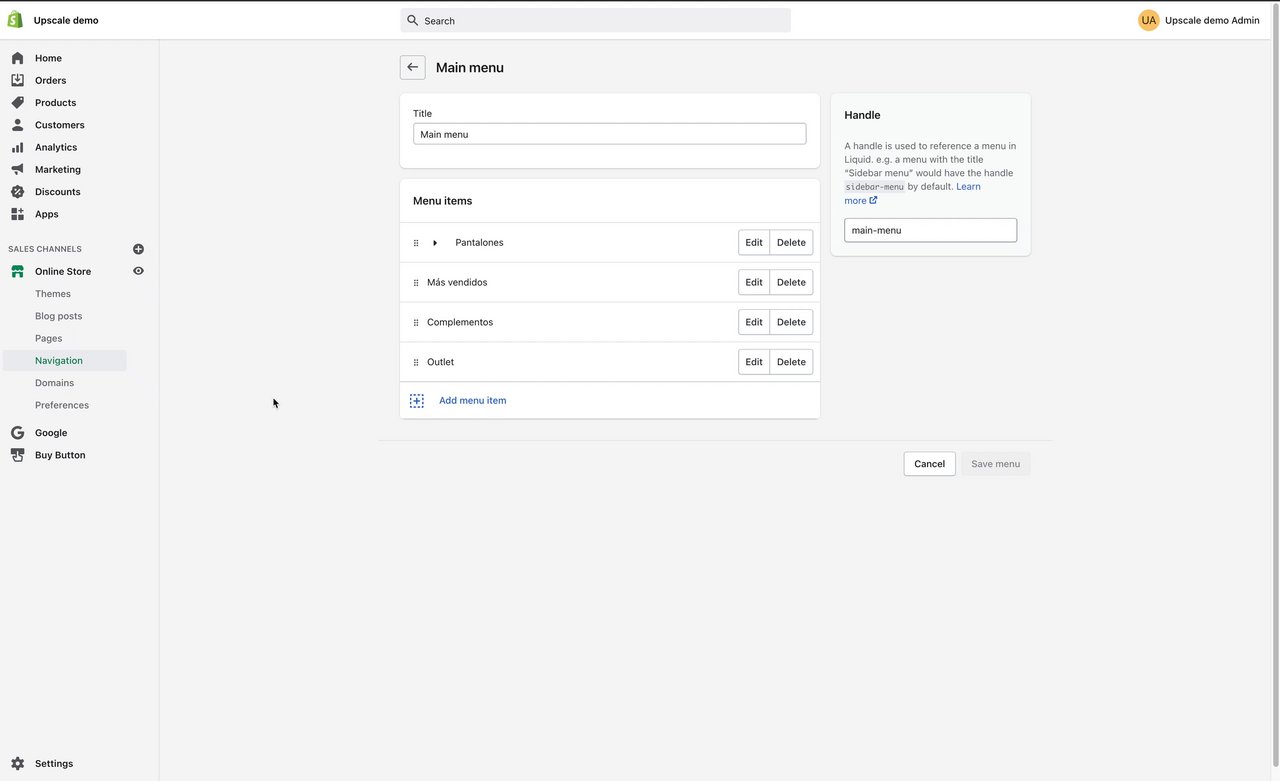This screenshot has height=781, width=1280.
Task: Click the Marketing megaphone icon
Action: point(17,169)
